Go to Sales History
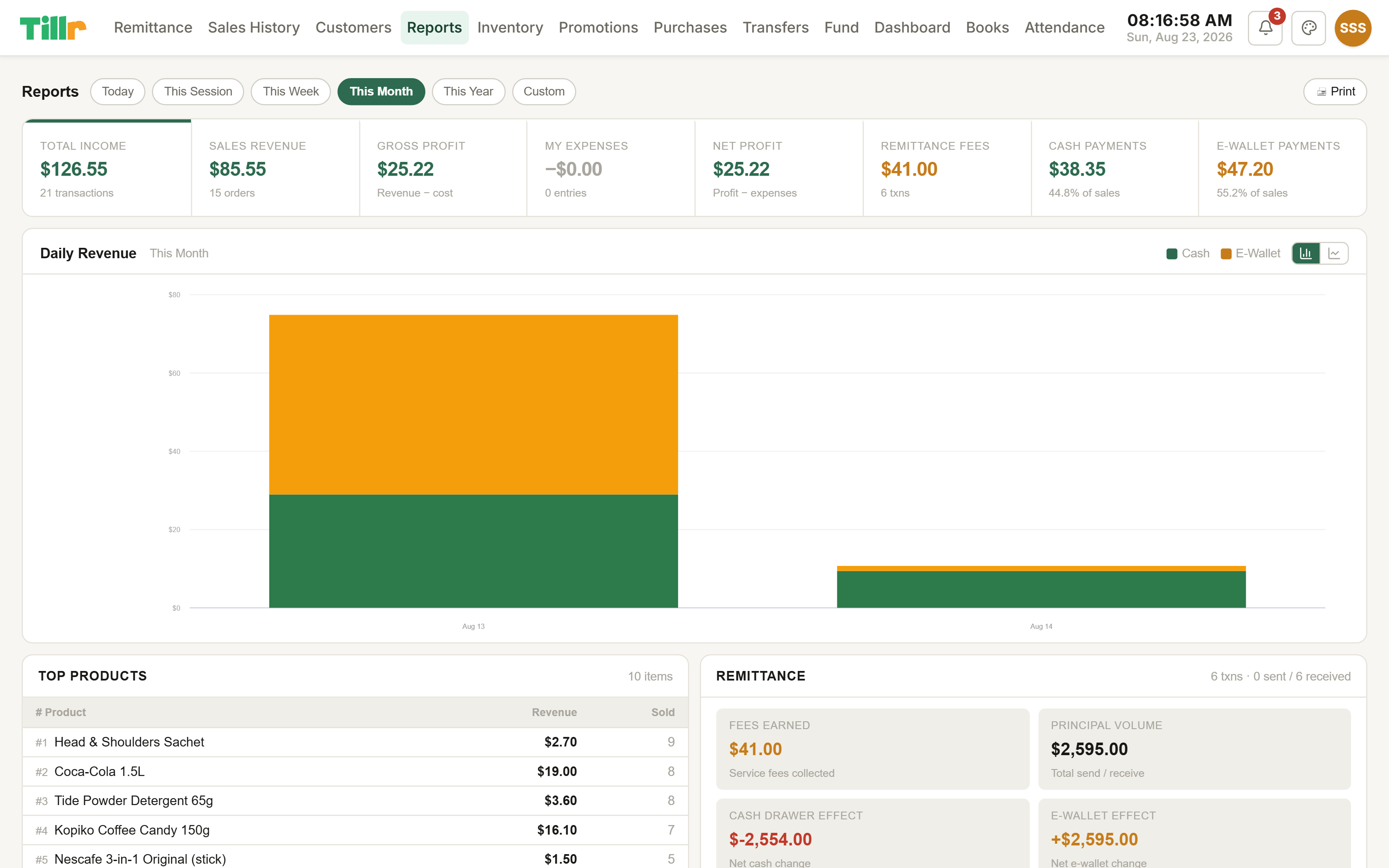Image resolution: width=1389 pixels, height=868 pixels. pyautogui.click(x=253, y=27)
